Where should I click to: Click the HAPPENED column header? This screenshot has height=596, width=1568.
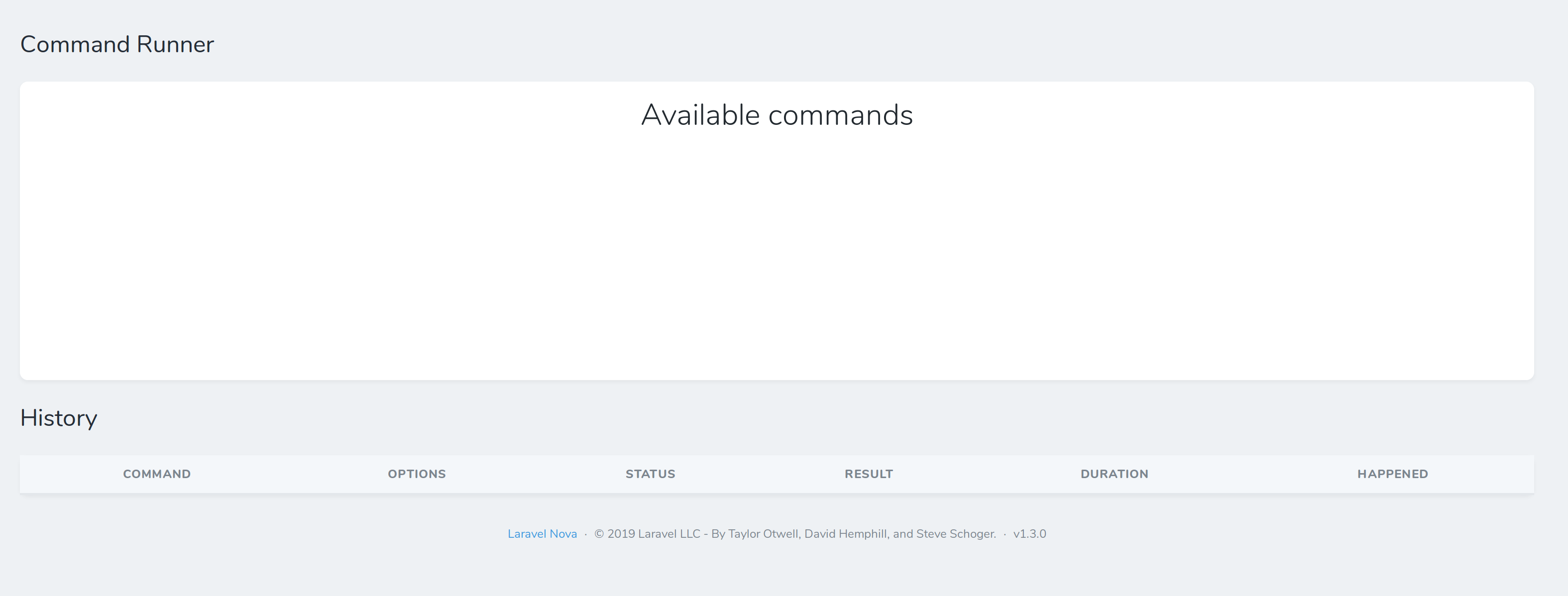[1392, 474]
